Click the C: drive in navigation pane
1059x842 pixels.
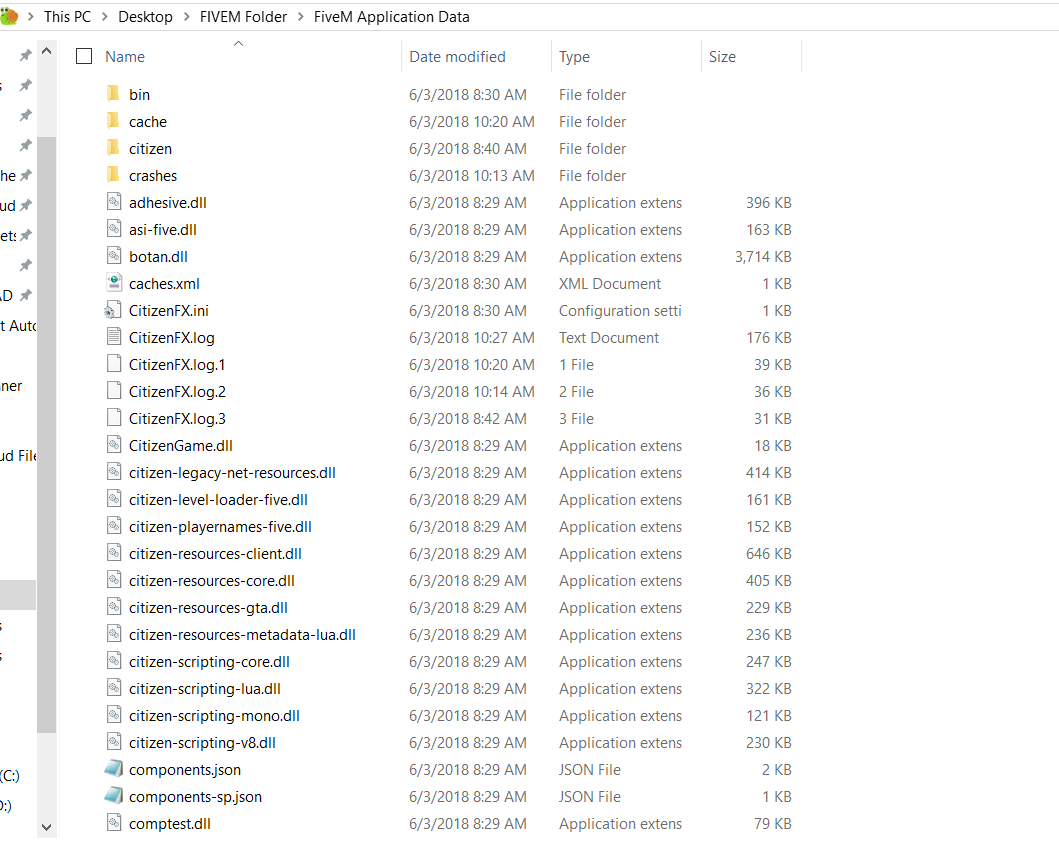[10, 775]
